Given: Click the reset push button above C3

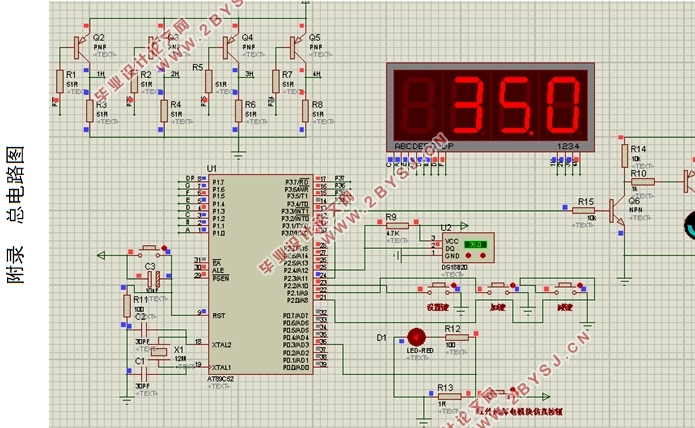Looking at the screenshot, I should click(x=150, y=250).
